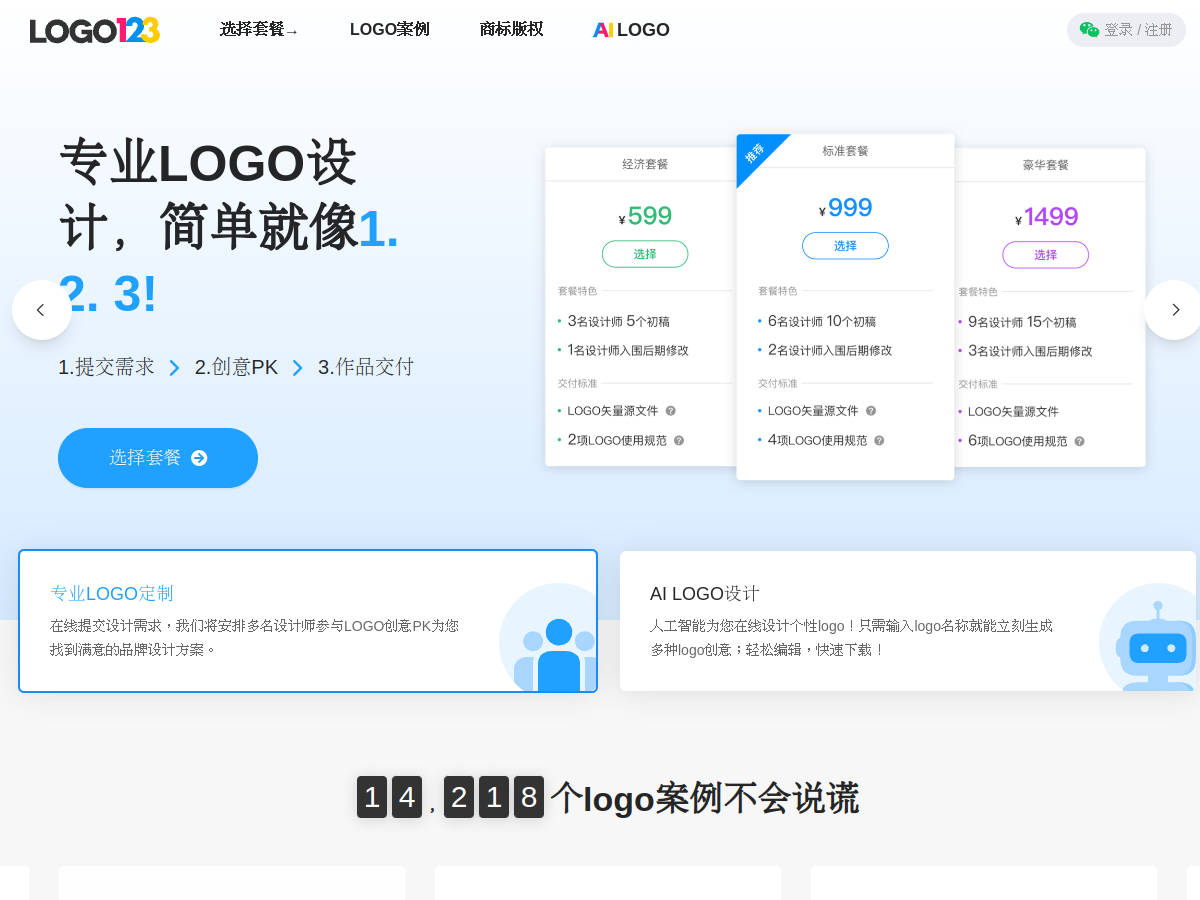Screen dimensions: 1200x900
Task: Click 登录 / 注册 login button
Action: point(1126,30)
